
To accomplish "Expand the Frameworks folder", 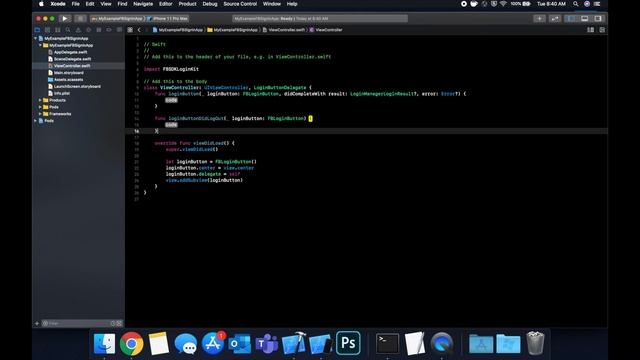I will tap(40, 114).
